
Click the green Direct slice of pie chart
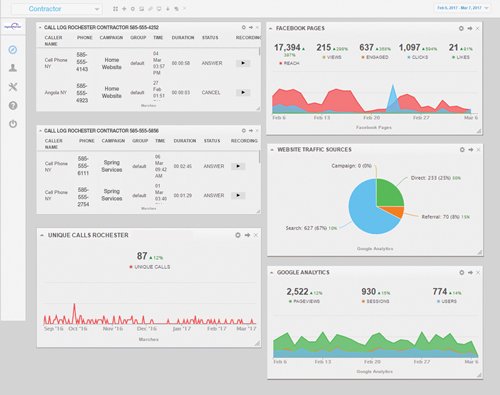click(x=389, y=193)
